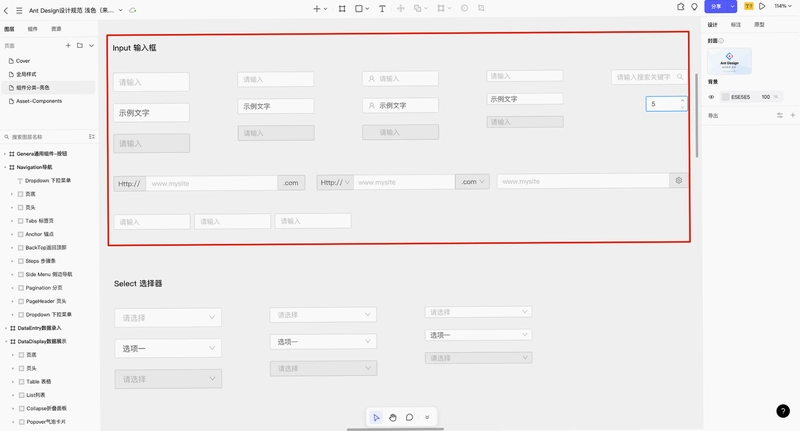Click the collapse-all layers icon beside search
This screenshot has height=431, width=800.
click(x=92, y=137)
